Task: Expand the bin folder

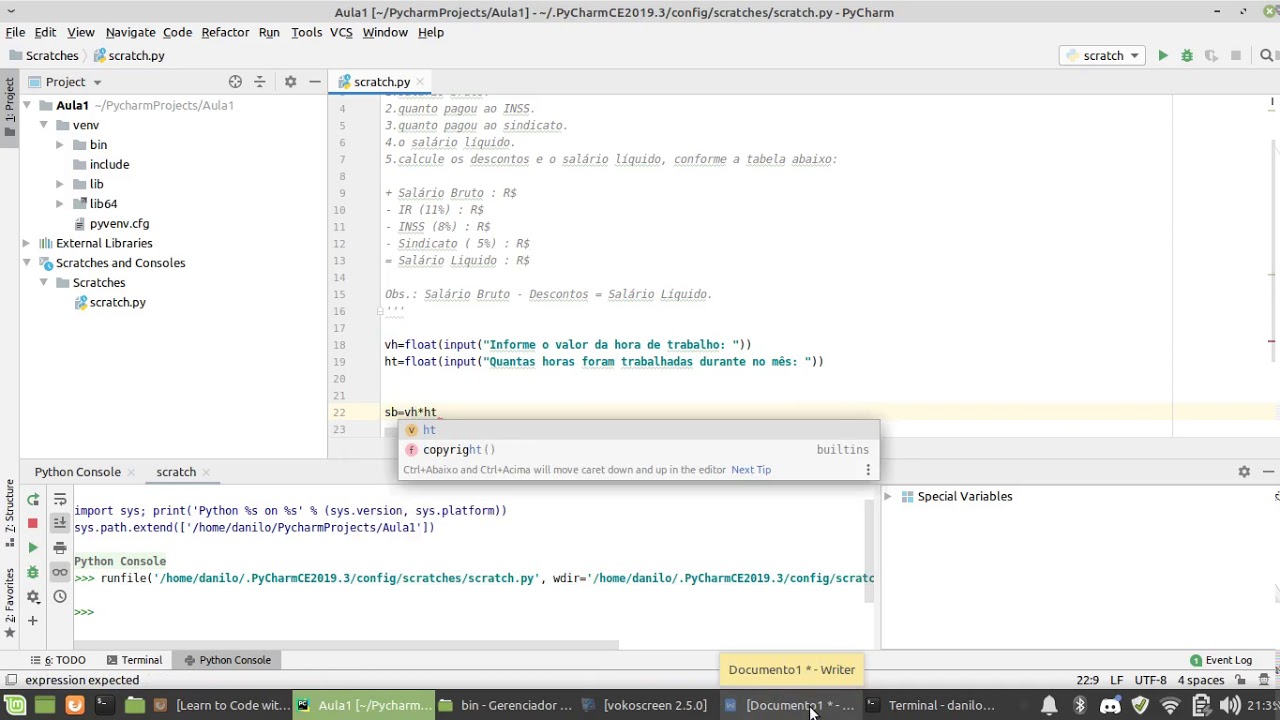Action: coord(60,145)
